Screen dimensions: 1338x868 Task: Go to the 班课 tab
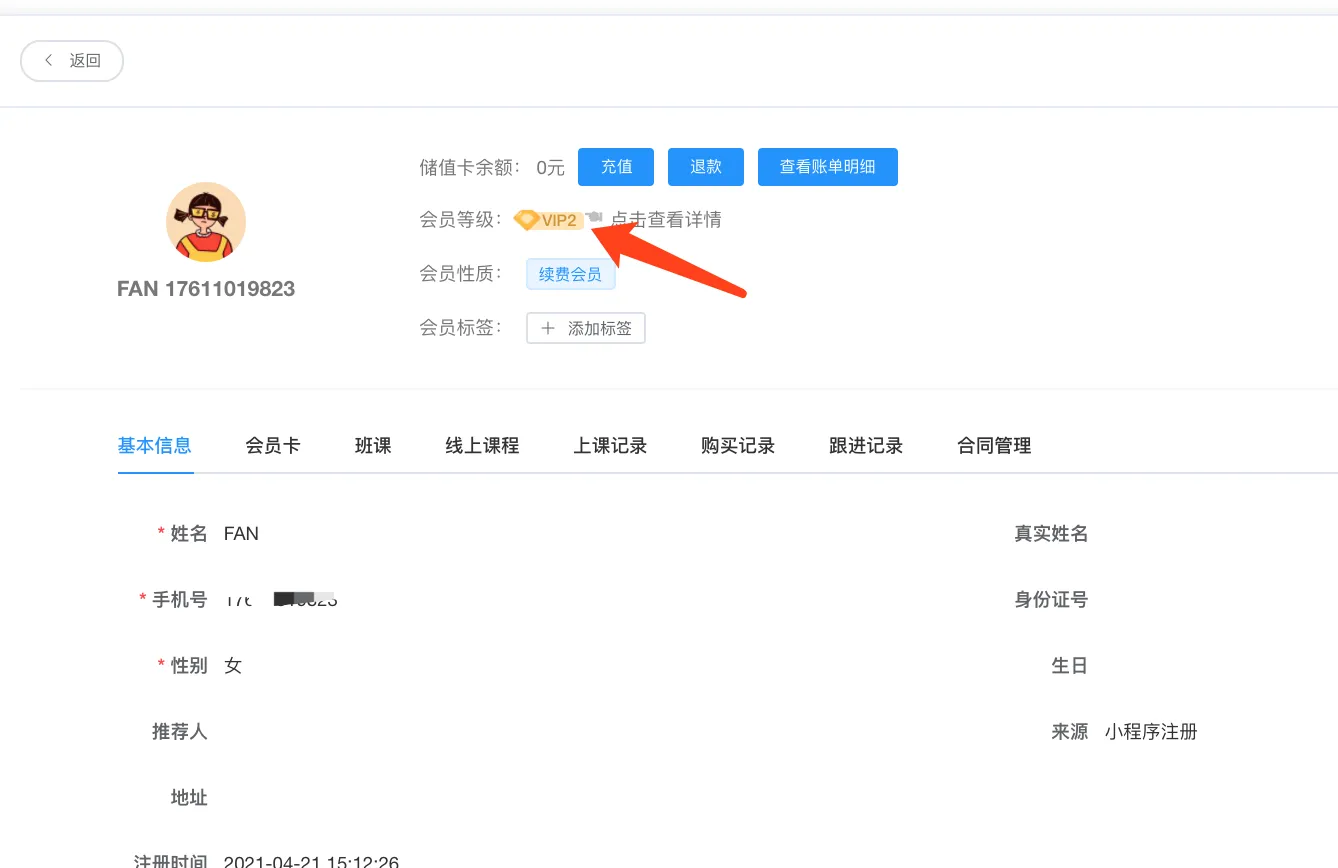373,446
